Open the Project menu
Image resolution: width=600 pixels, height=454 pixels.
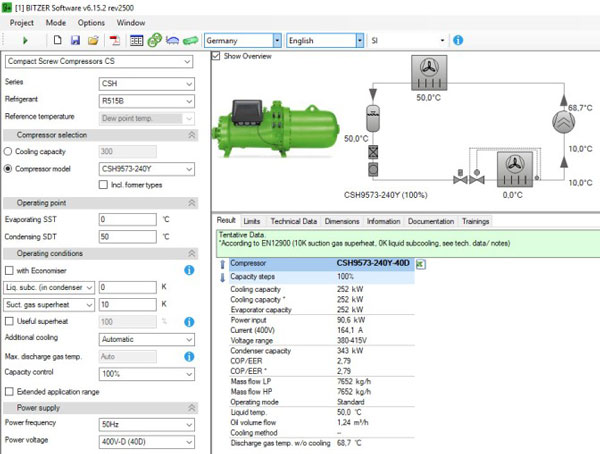[x=22, y=23]
